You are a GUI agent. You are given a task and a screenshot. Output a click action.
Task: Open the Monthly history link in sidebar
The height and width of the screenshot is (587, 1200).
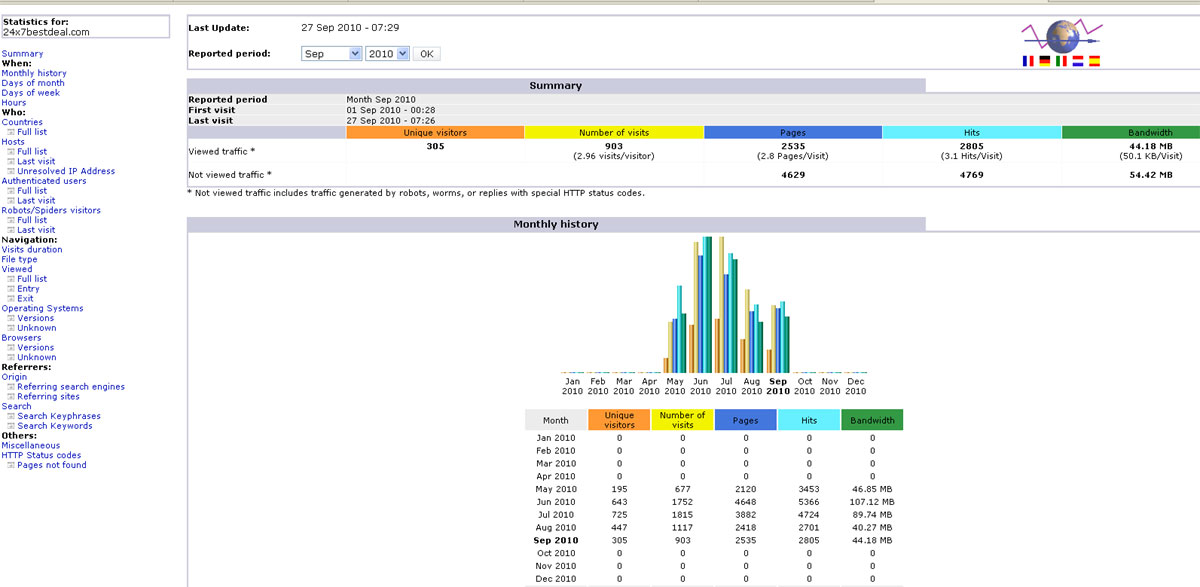34,73
